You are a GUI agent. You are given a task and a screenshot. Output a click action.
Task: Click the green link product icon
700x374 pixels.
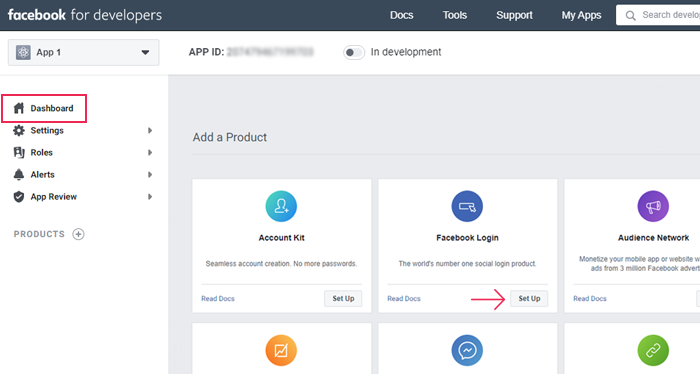click(653, 350)
